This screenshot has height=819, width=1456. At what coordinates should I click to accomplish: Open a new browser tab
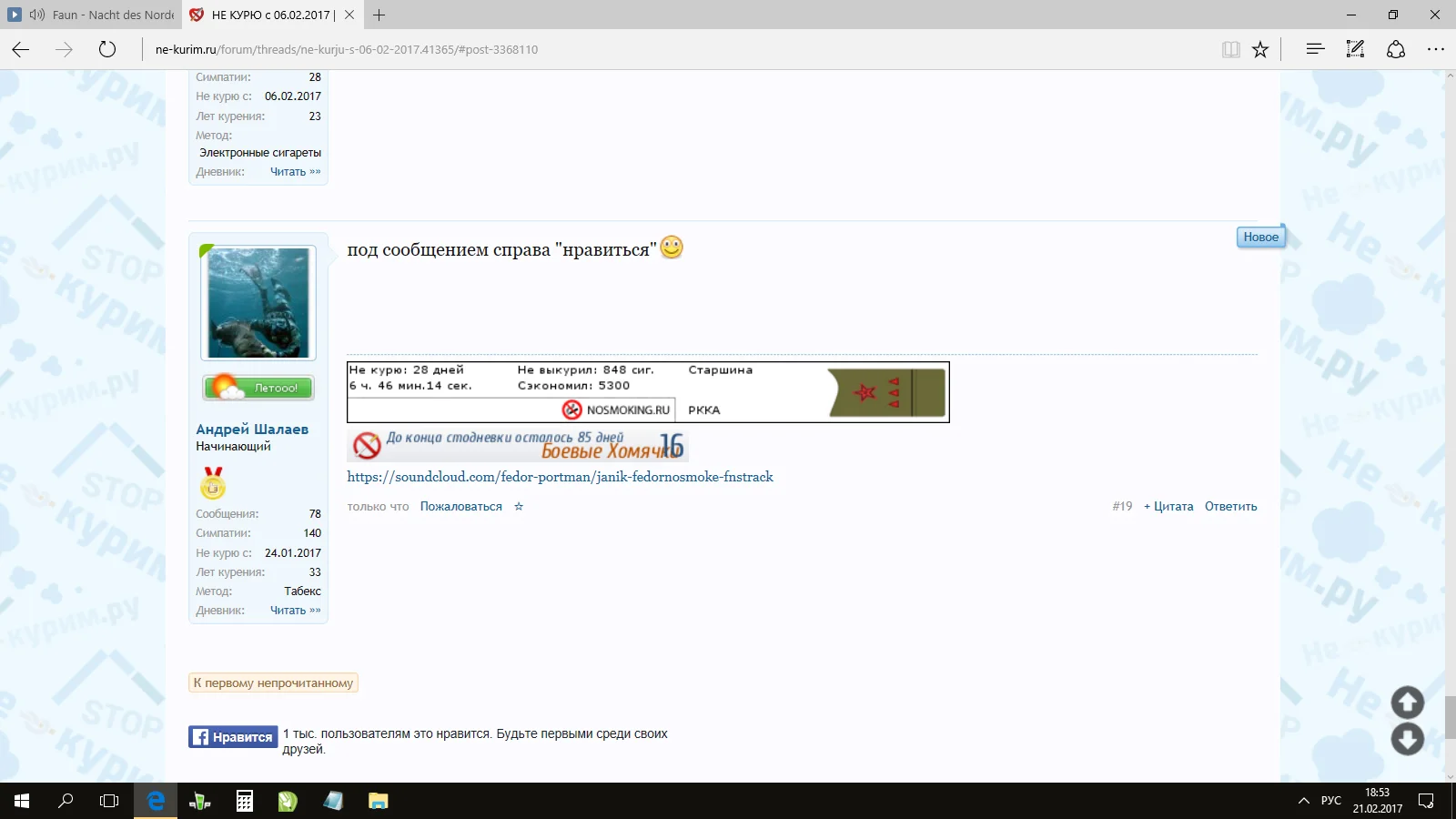(x=379, y=15)
